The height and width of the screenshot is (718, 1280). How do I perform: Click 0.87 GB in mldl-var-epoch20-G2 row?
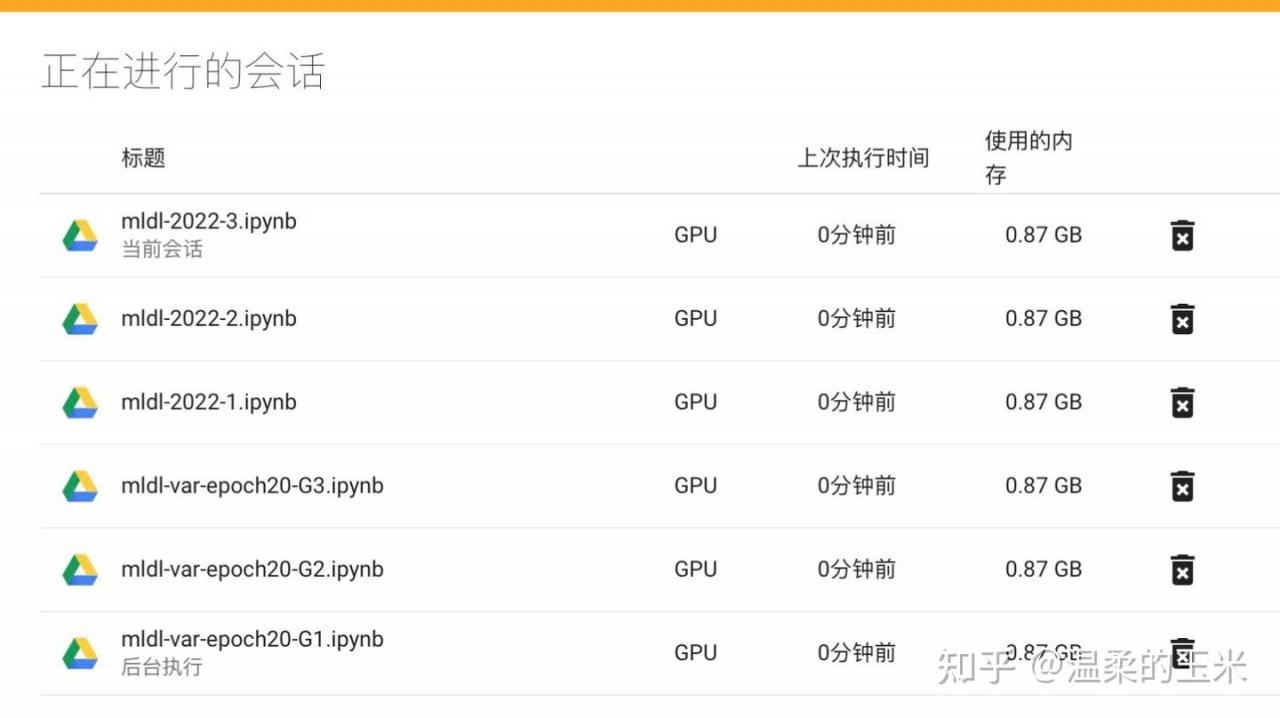[1044, 569]
